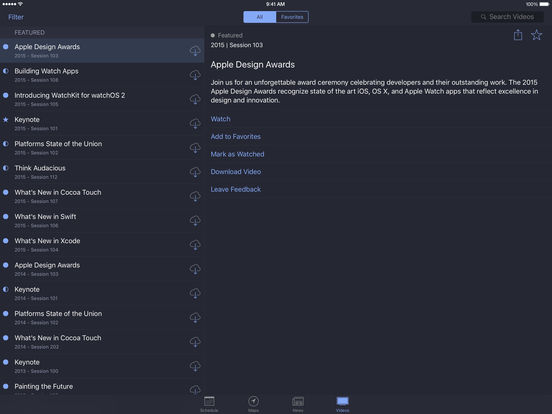
Task: Open What's New in Cocoa Touch 2015 row
Action: [102, 196]
